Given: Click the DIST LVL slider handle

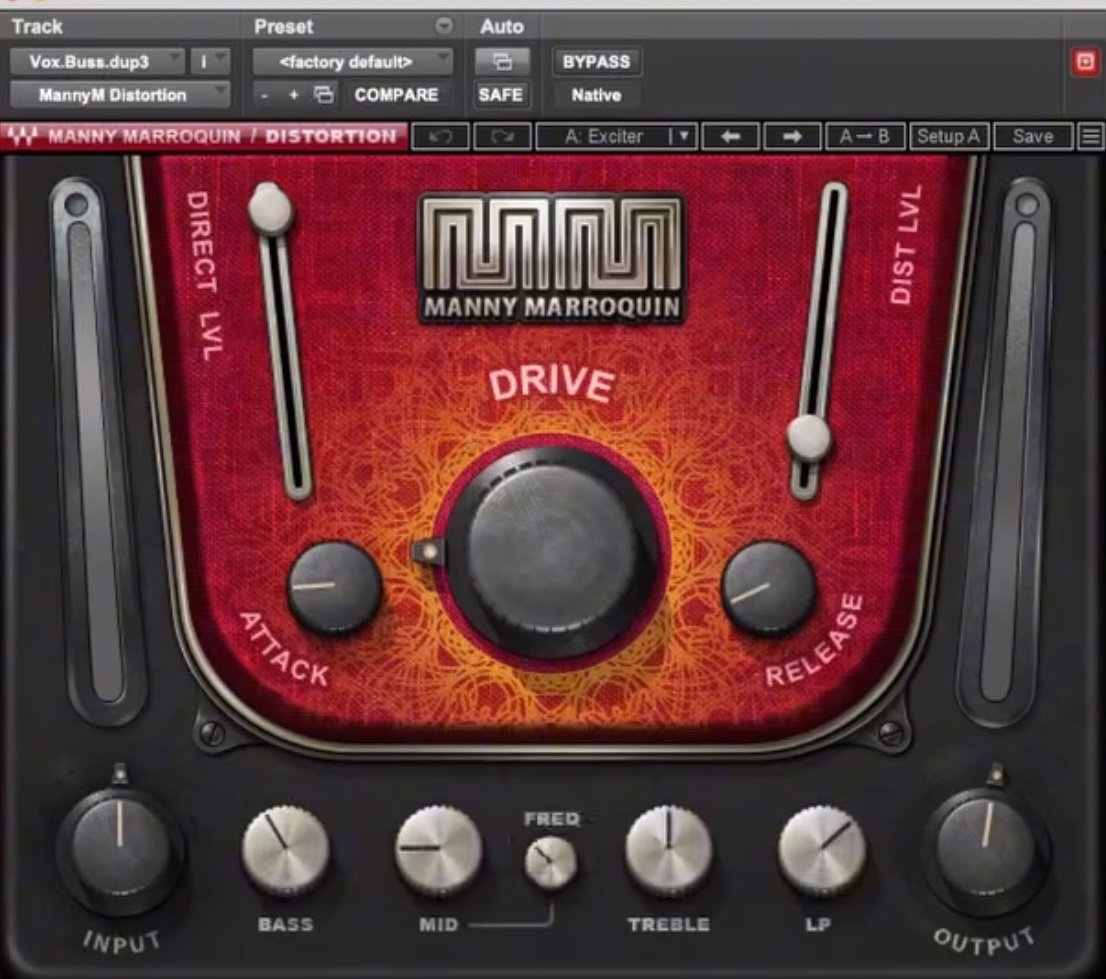Looking at the screenshot, I should coord(809,438).
